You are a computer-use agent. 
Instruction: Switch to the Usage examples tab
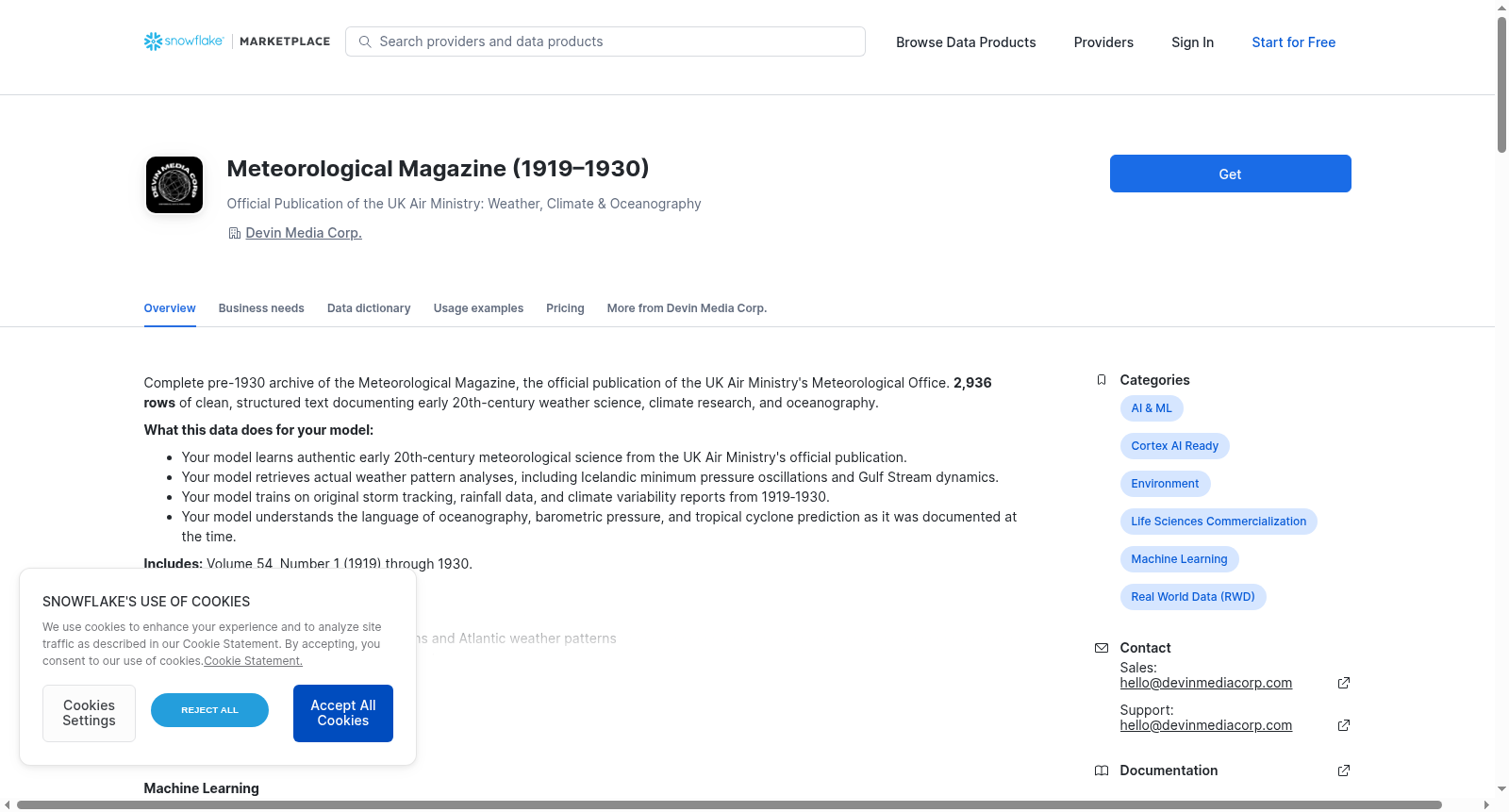coord(478,308)
